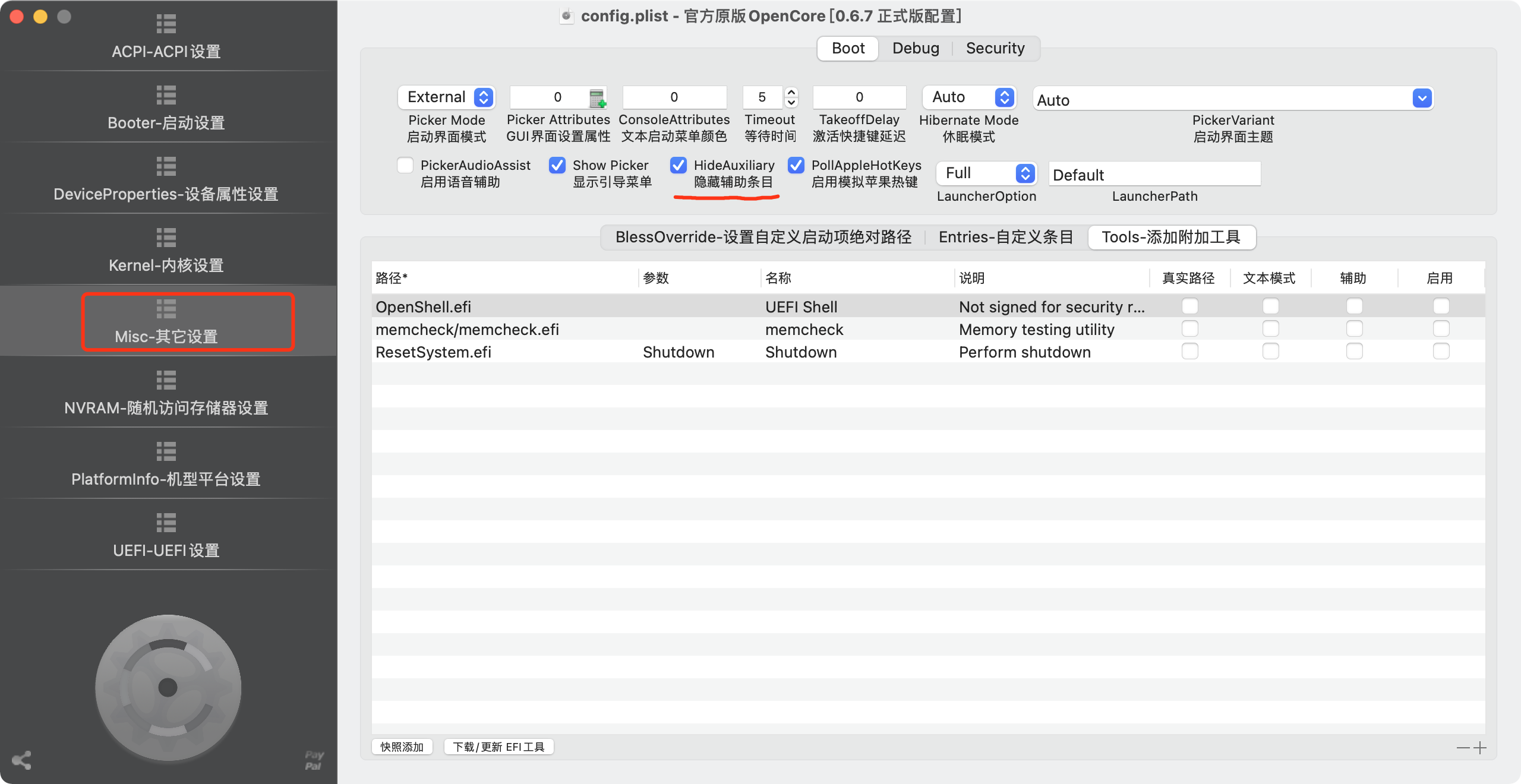
Task: Click the plus icon to add row
Action: 1480,748
